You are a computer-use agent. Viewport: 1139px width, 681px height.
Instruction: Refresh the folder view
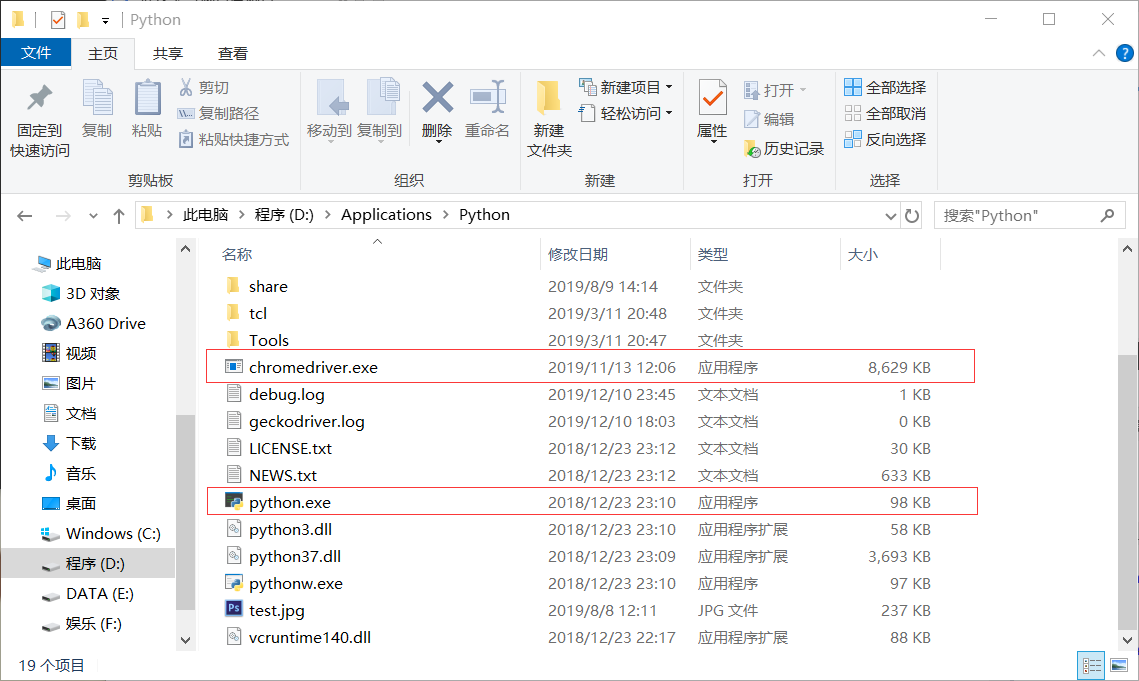click(x=912, y=216)
